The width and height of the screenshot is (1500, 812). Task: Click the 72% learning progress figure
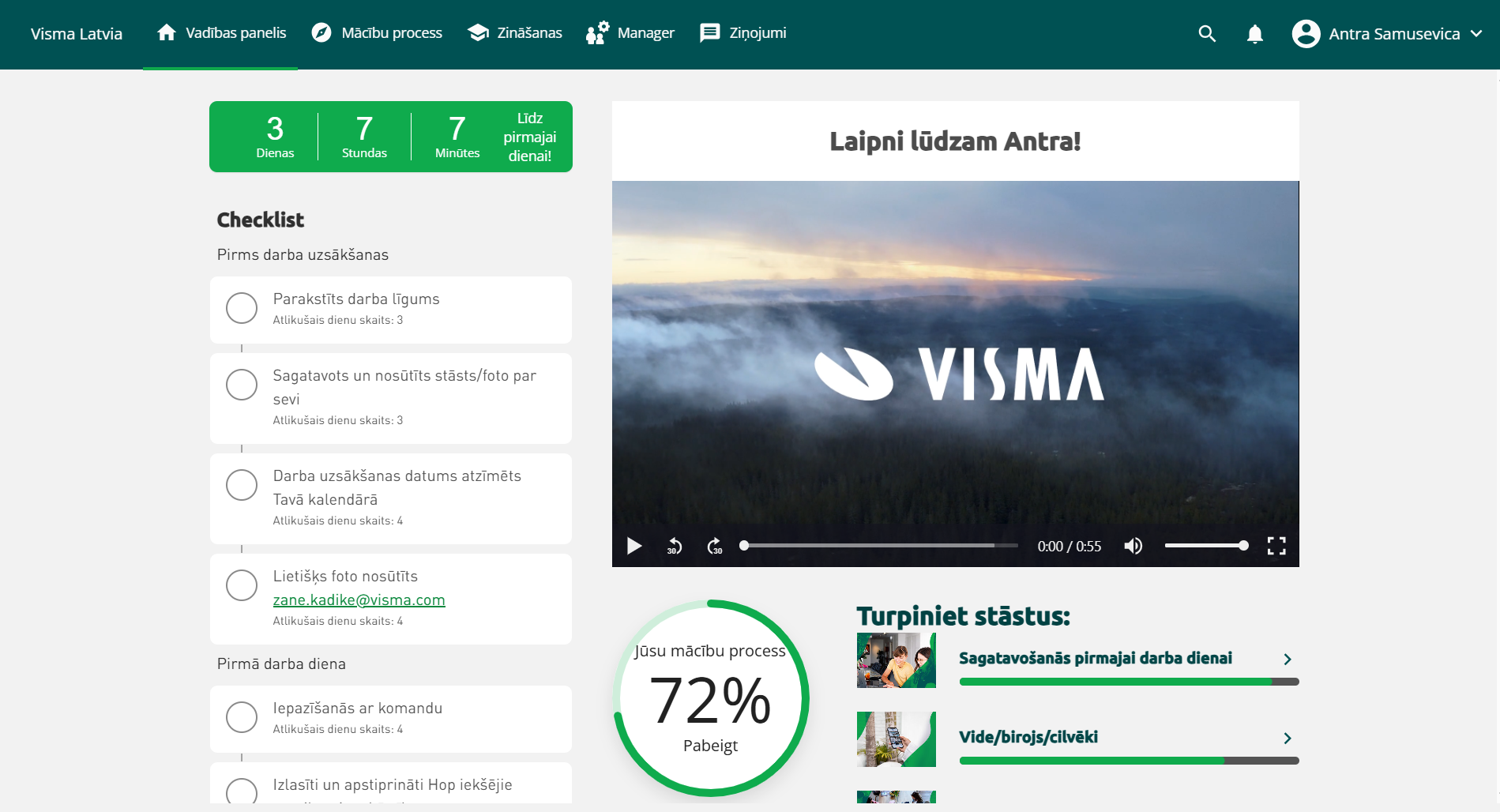point(710,701)
